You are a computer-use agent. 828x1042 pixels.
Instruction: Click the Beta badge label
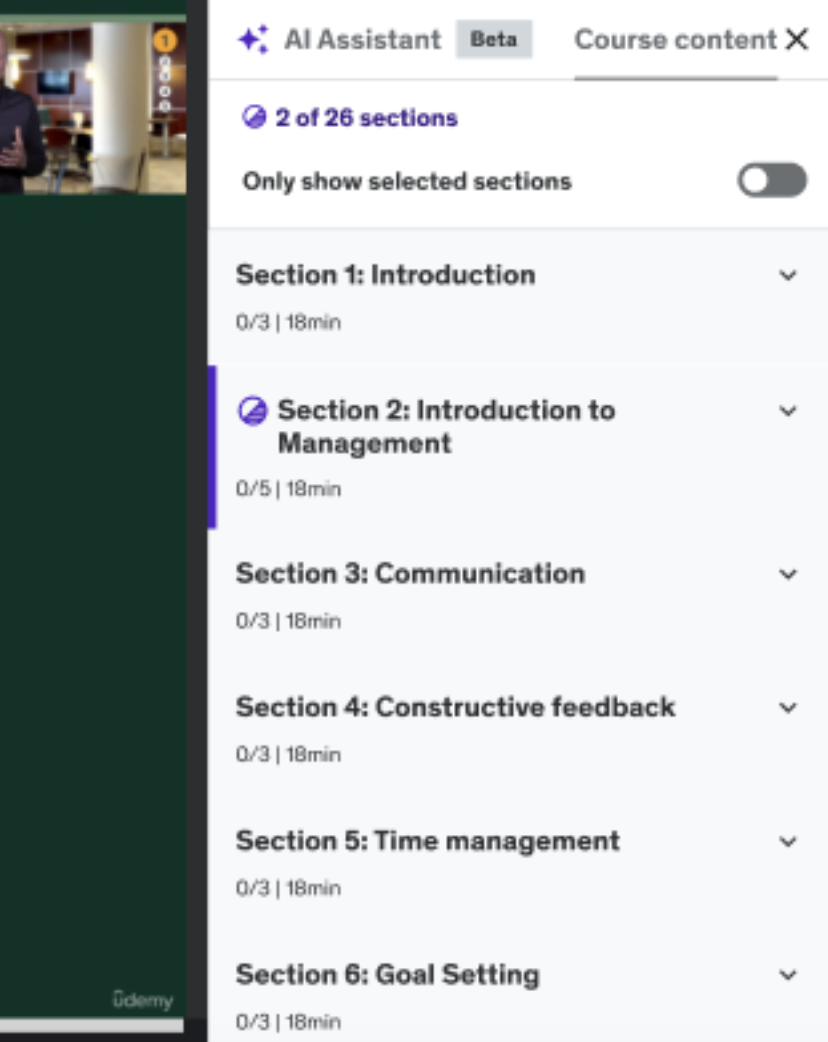494,40
